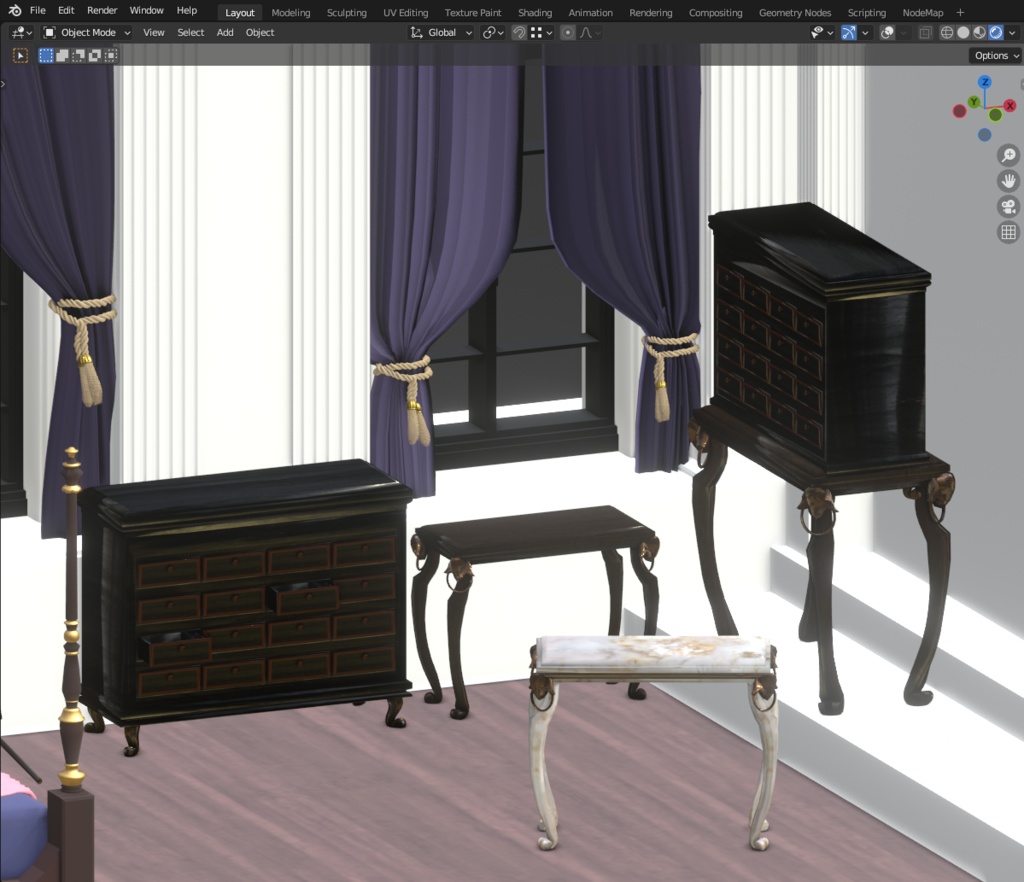Switch to the NodeMap workspace tab
This screenshot has width=1024, height=882.
tap(923, 12)
